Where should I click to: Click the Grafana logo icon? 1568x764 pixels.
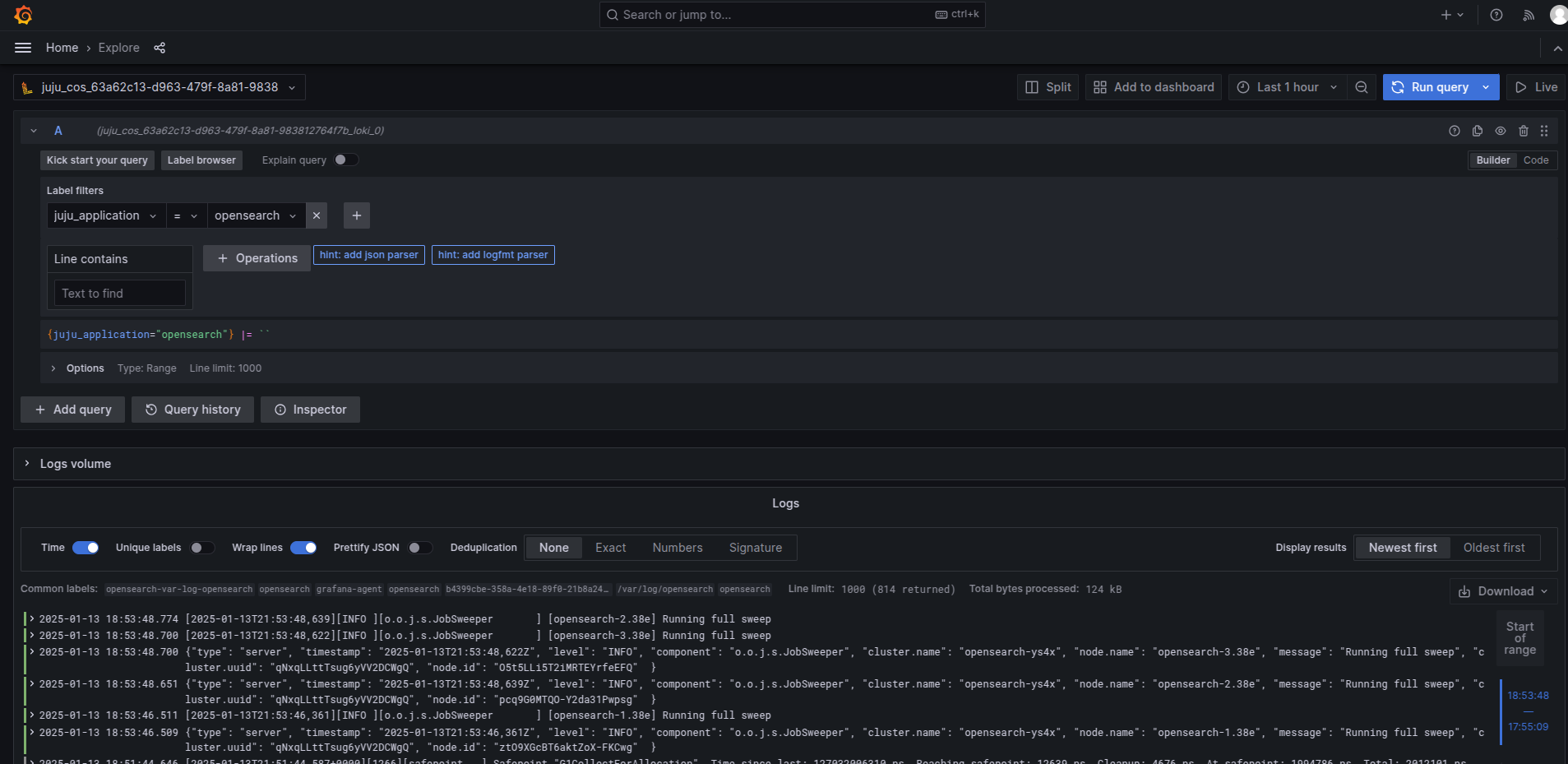tap(24, 15)
